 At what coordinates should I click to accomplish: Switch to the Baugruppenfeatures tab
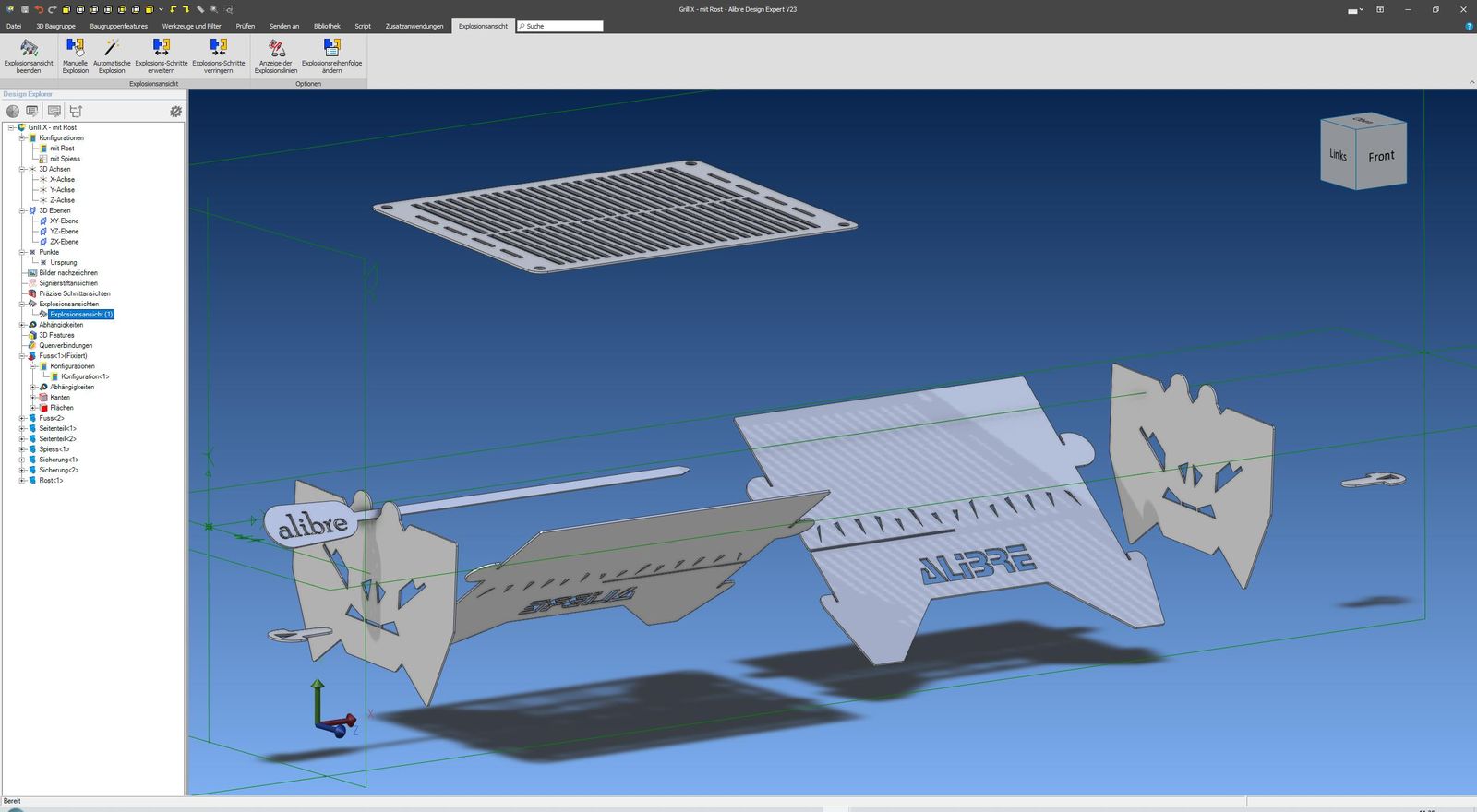(119, 26)
